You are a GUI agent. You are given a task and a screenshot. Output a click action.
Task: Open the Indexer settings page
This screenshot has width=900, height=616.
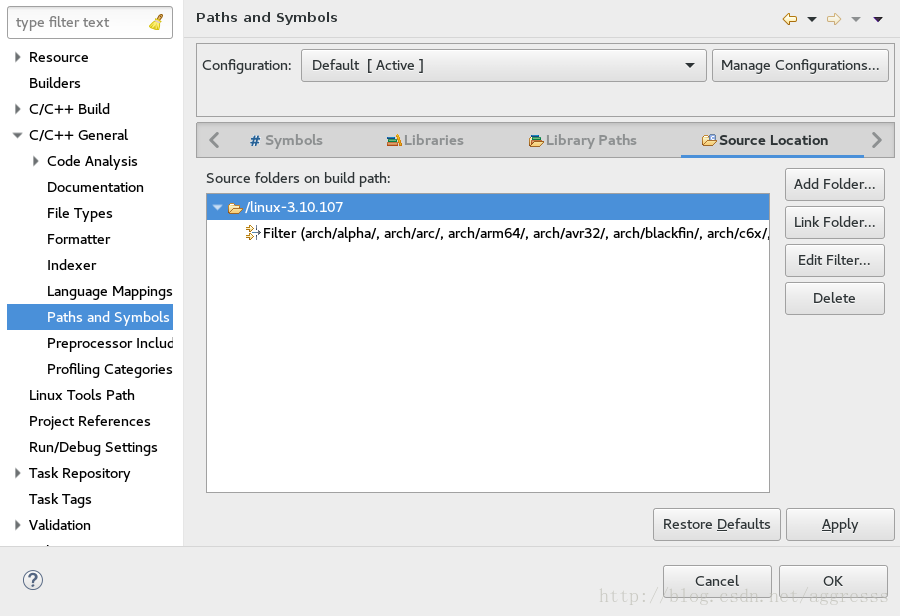tap(72, 265)
